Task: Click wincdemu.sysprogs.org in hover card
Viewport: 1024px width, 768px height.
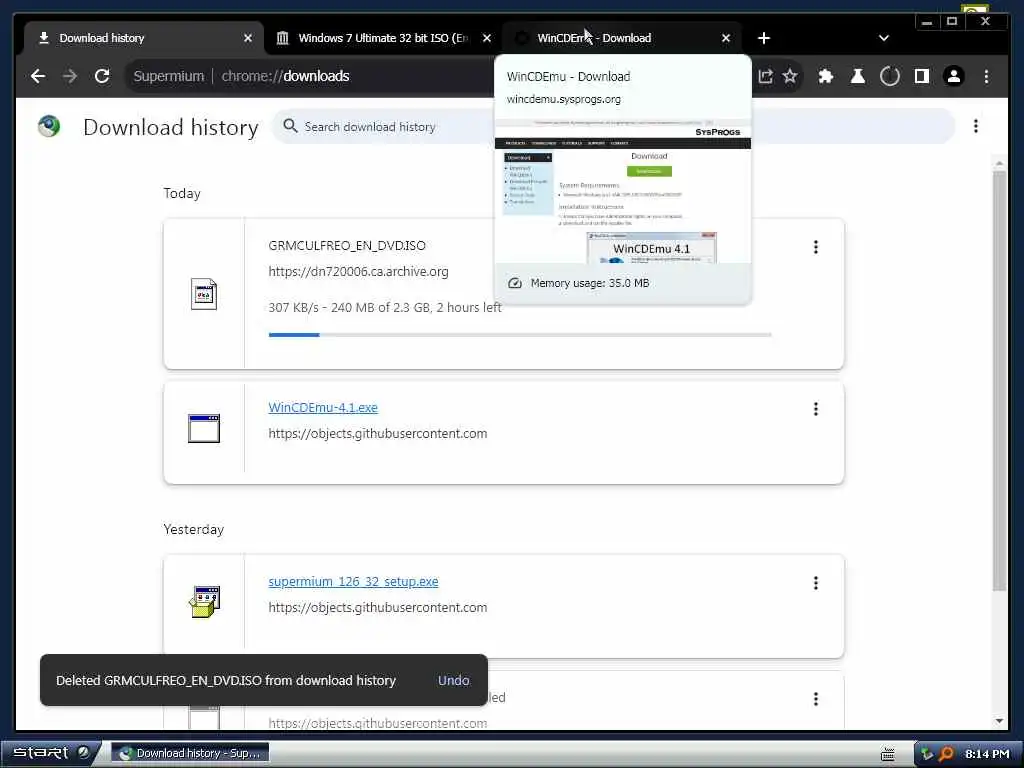Action: point(564,99)
